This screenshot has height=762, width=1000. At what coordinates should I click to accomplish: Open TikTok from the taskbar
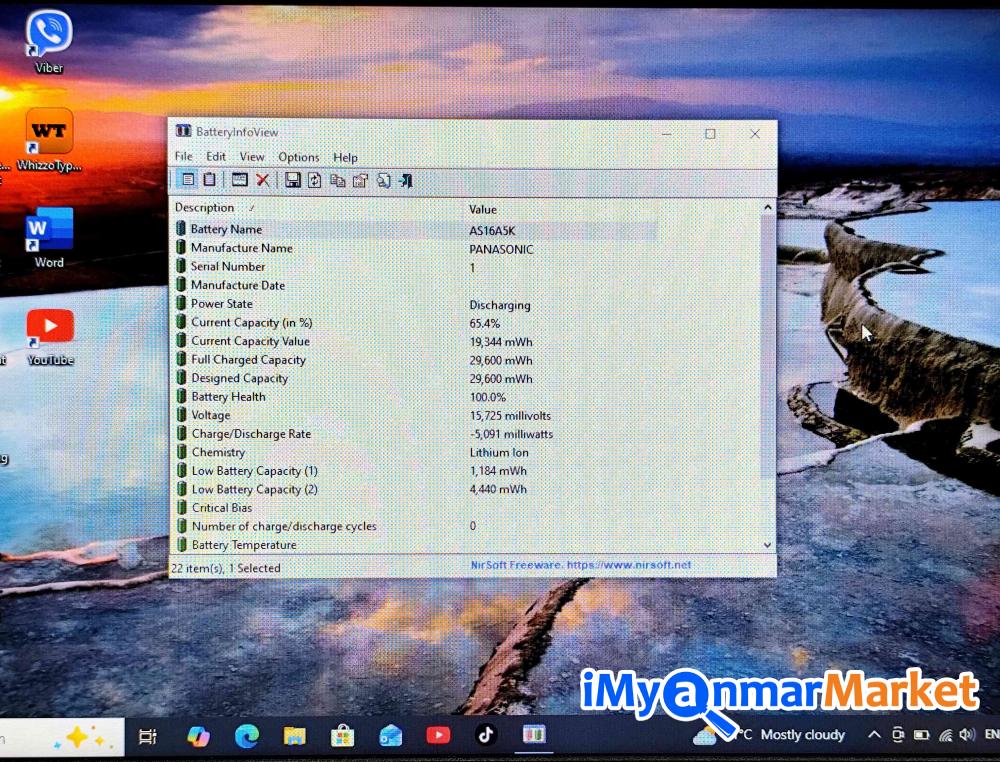tap(486, 735)
